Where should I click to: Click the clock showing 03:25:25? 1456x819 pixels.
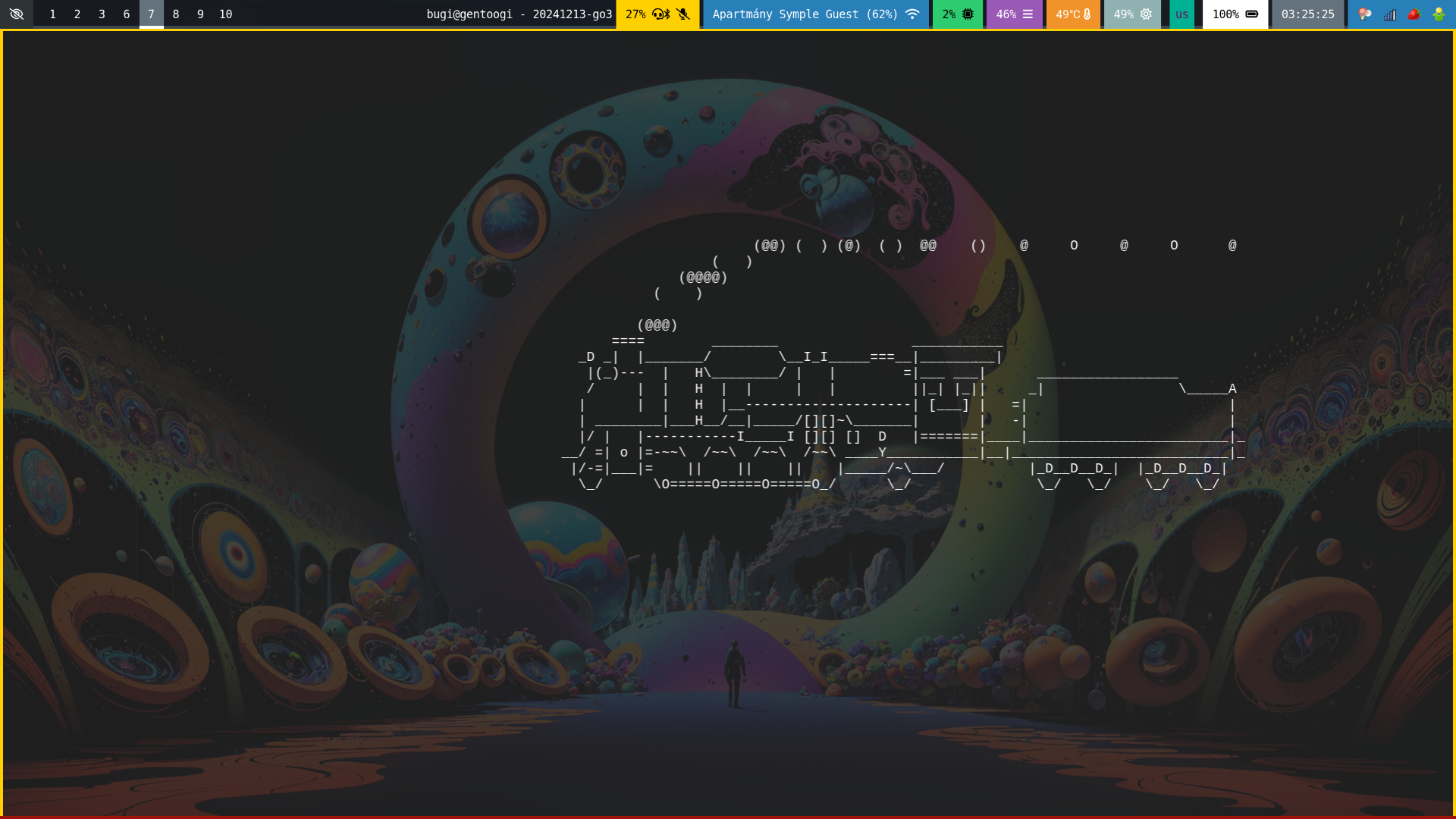click(1307, 14)
